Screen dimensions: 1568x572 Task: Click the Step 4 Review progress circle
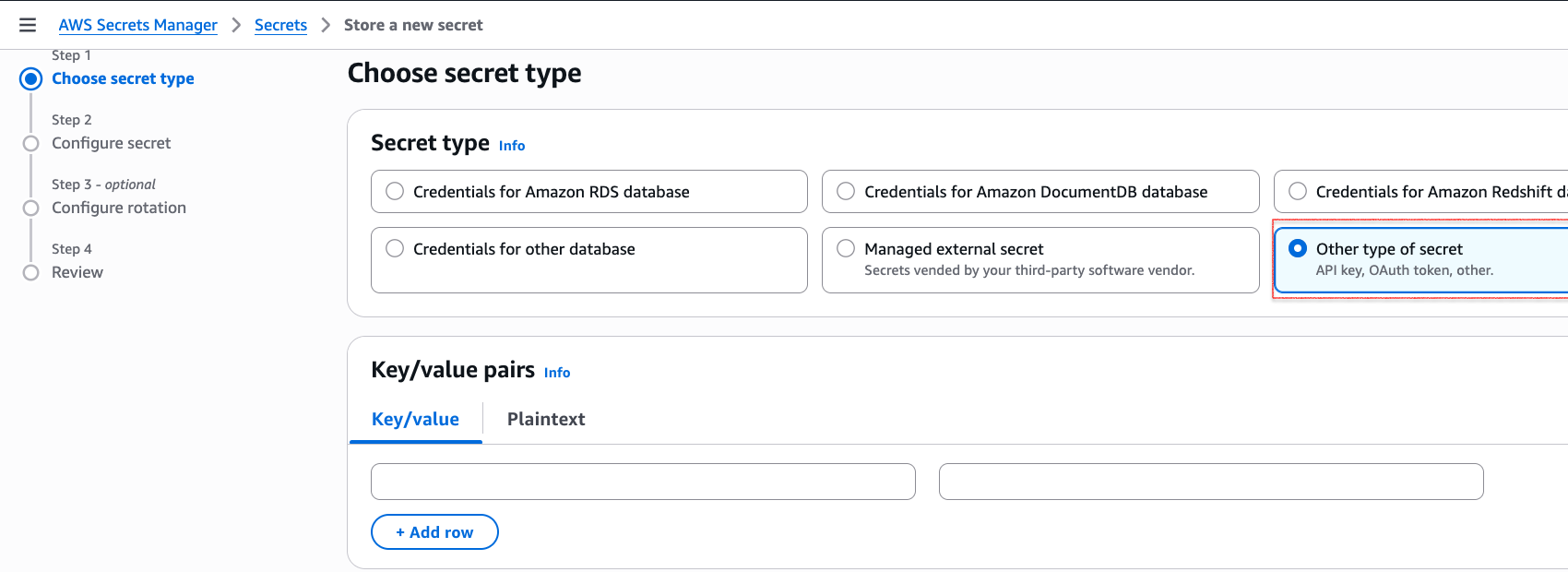coord(30,272)
